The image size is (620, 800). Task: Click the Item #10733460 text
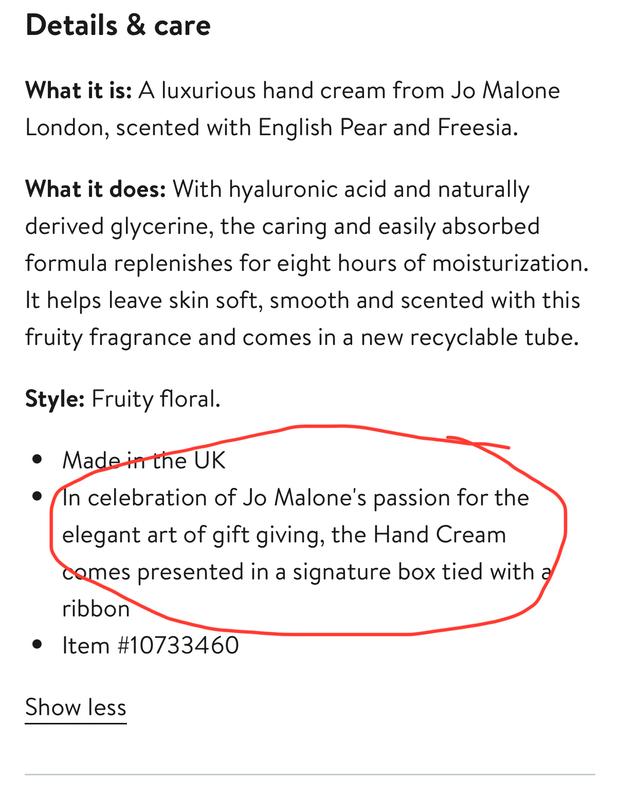coord(150,645)
